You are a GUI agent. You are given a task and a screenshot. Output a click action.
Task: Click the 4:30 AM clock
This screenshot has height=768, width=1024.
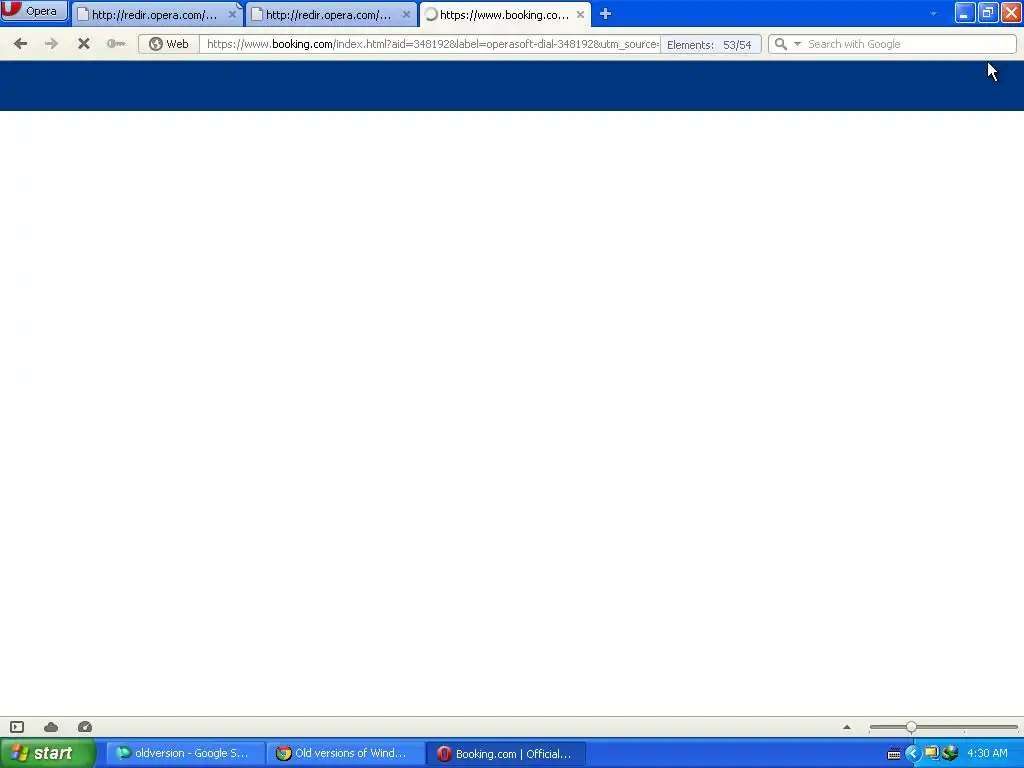point(987,753)
